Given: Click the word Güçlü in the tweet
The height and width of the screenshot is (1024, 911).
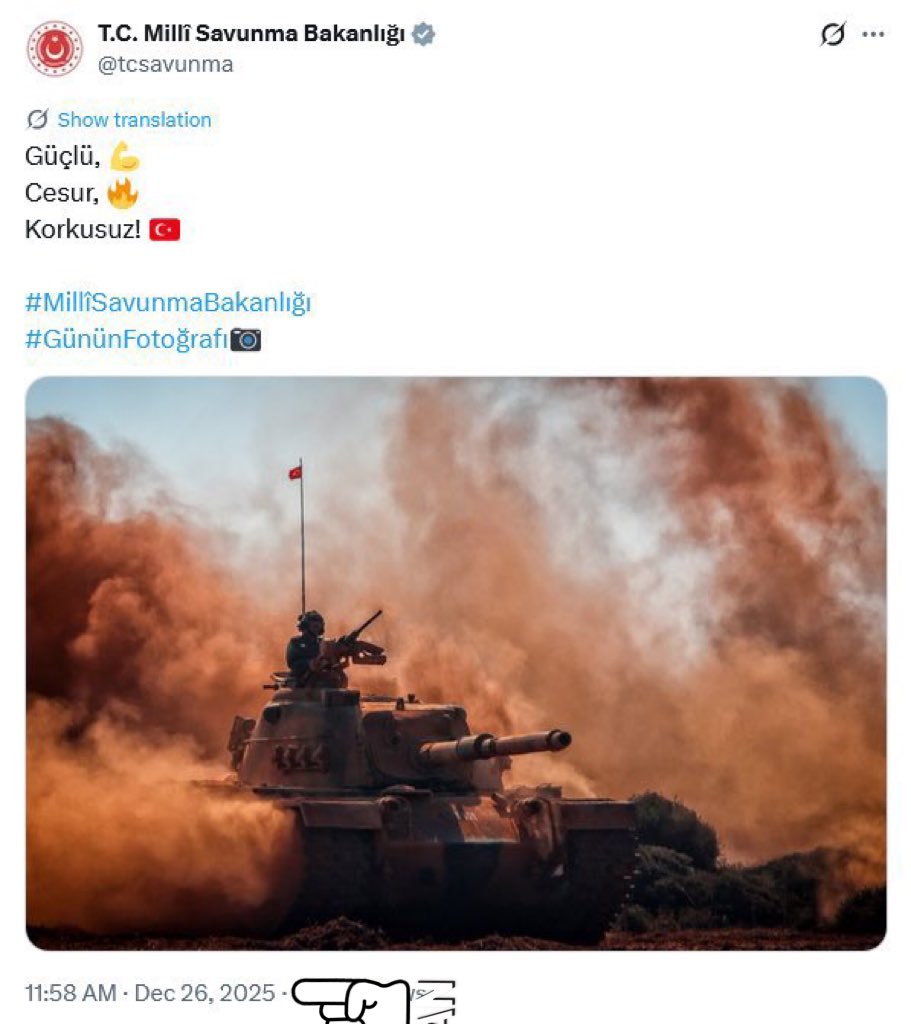Looking at the screenshot, I should (63, 157).
